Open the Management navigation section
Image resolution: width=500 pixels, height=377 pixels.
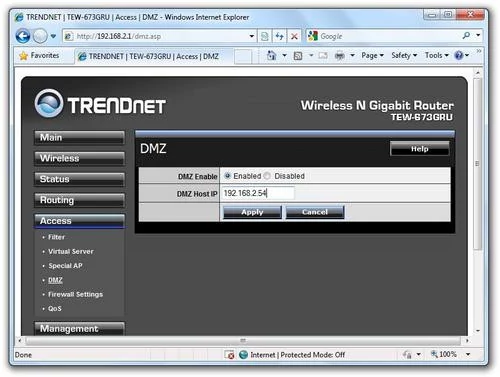pyautogui.click(x=79, y=329)
